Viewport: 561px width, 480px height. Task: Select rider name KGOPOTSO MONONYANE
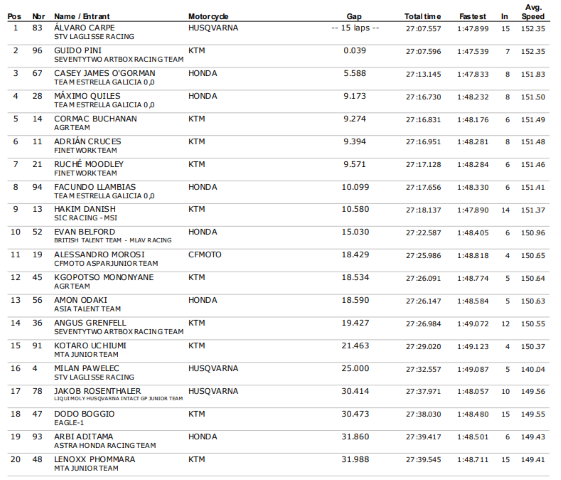104,277
